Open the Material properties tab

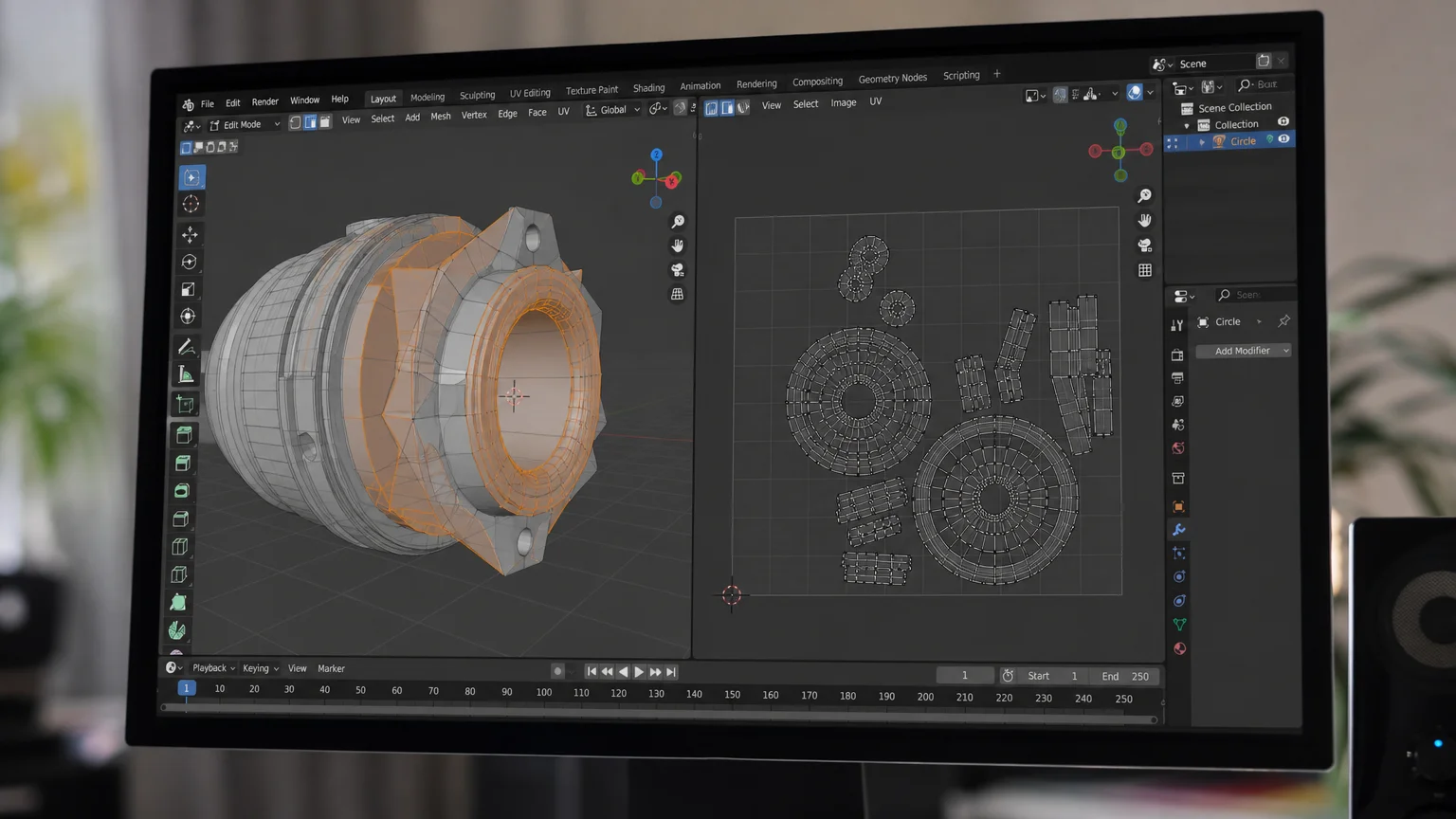1180,649
